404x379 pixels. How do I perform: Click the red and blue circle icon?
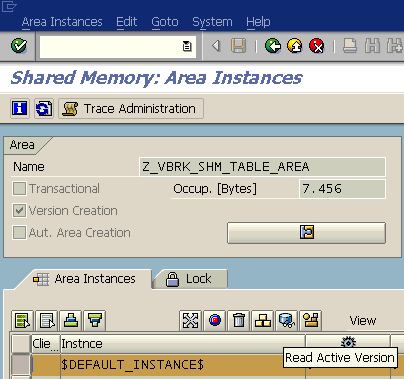coord(215,321)
